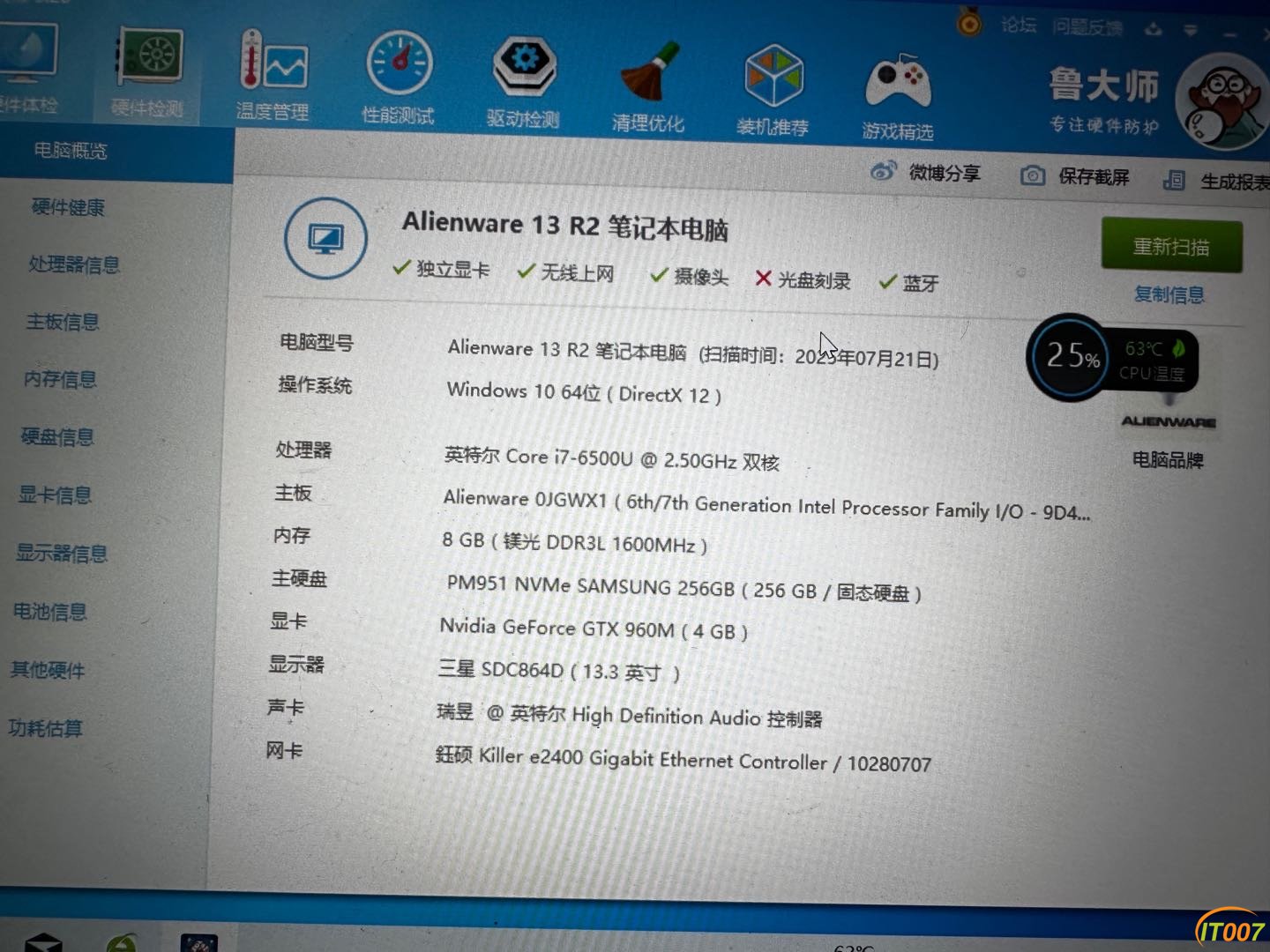Click the 蓝牙 check indicator
This screenshot has height=952, width=1270.
[908, 283]
